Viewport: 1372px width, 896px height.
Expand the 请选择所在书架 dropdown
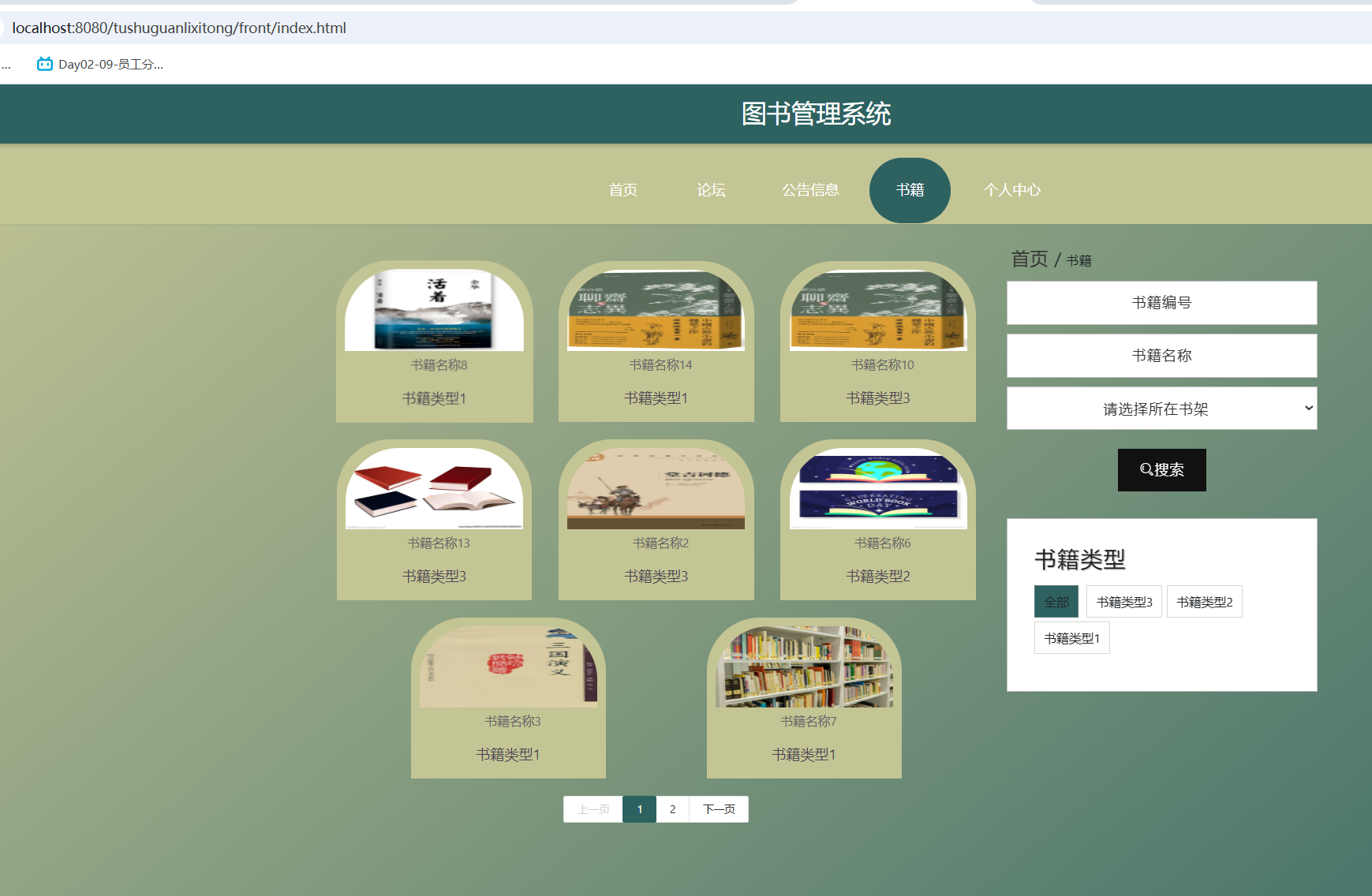point(1161,409)
